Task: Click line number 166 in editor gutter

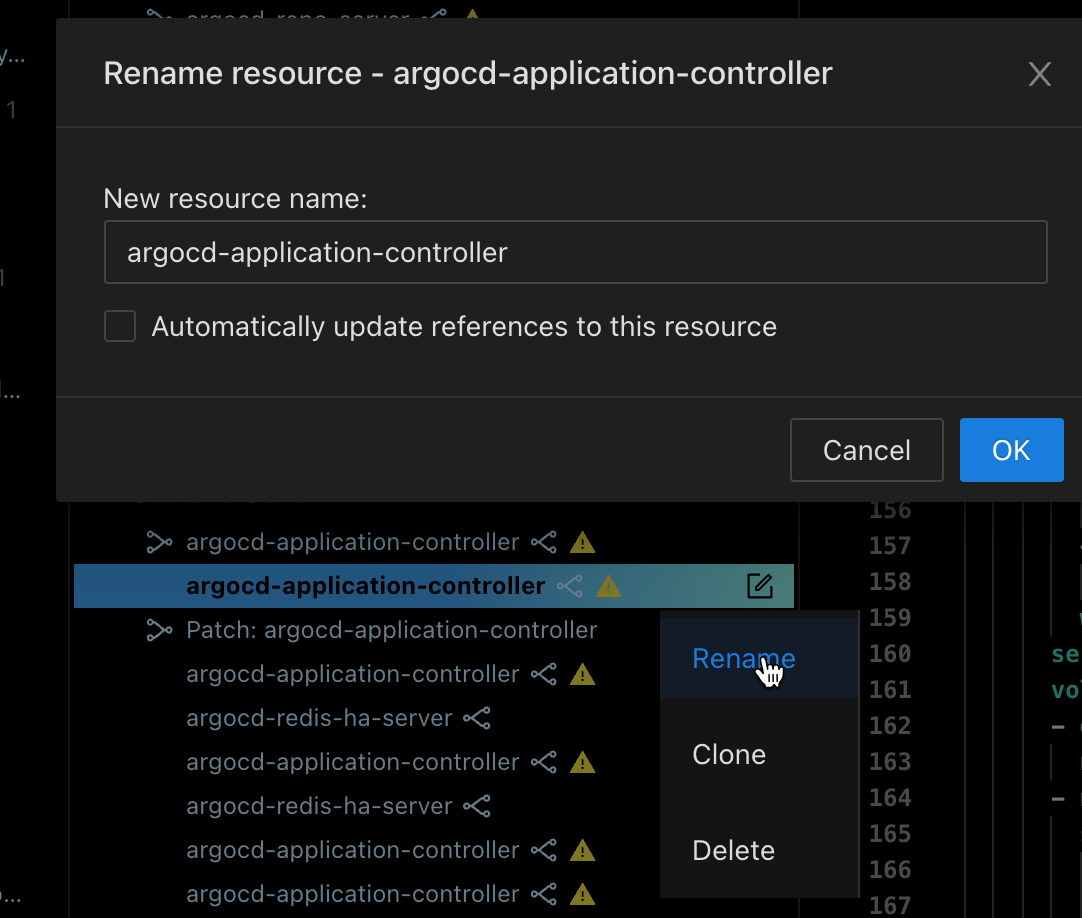Action: (890, 870)
